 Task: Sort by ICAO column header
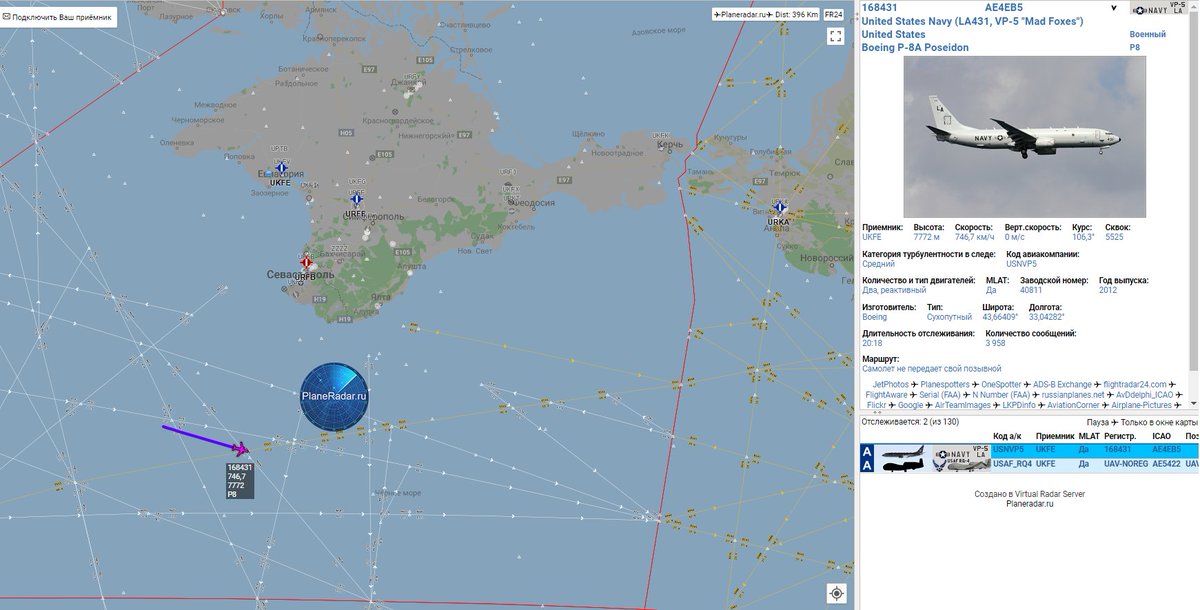coord(1164,436)
